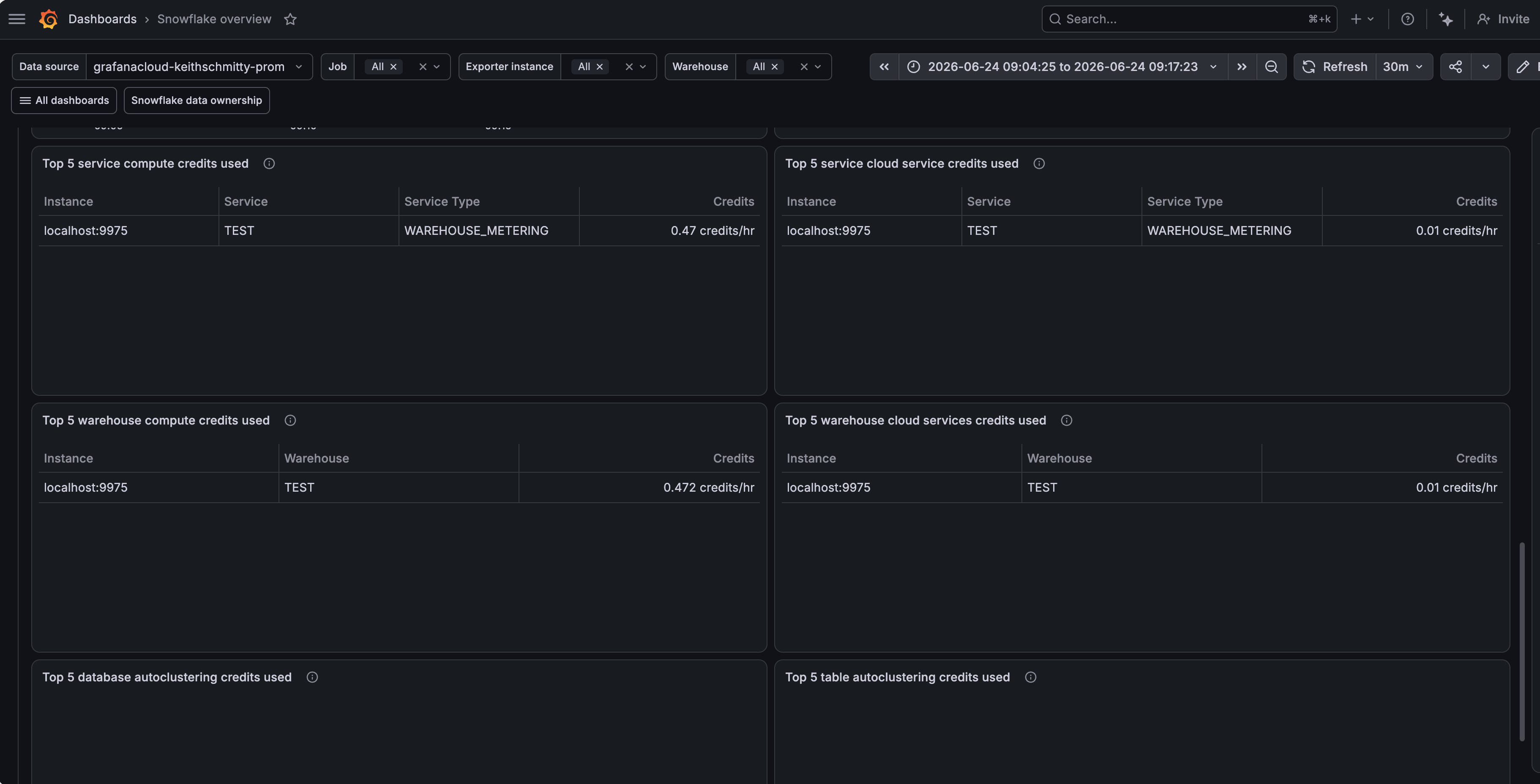This screenshot has width=1540, height=784.
Task: Shift time range backwards
Action: click(x=884, y=66)
